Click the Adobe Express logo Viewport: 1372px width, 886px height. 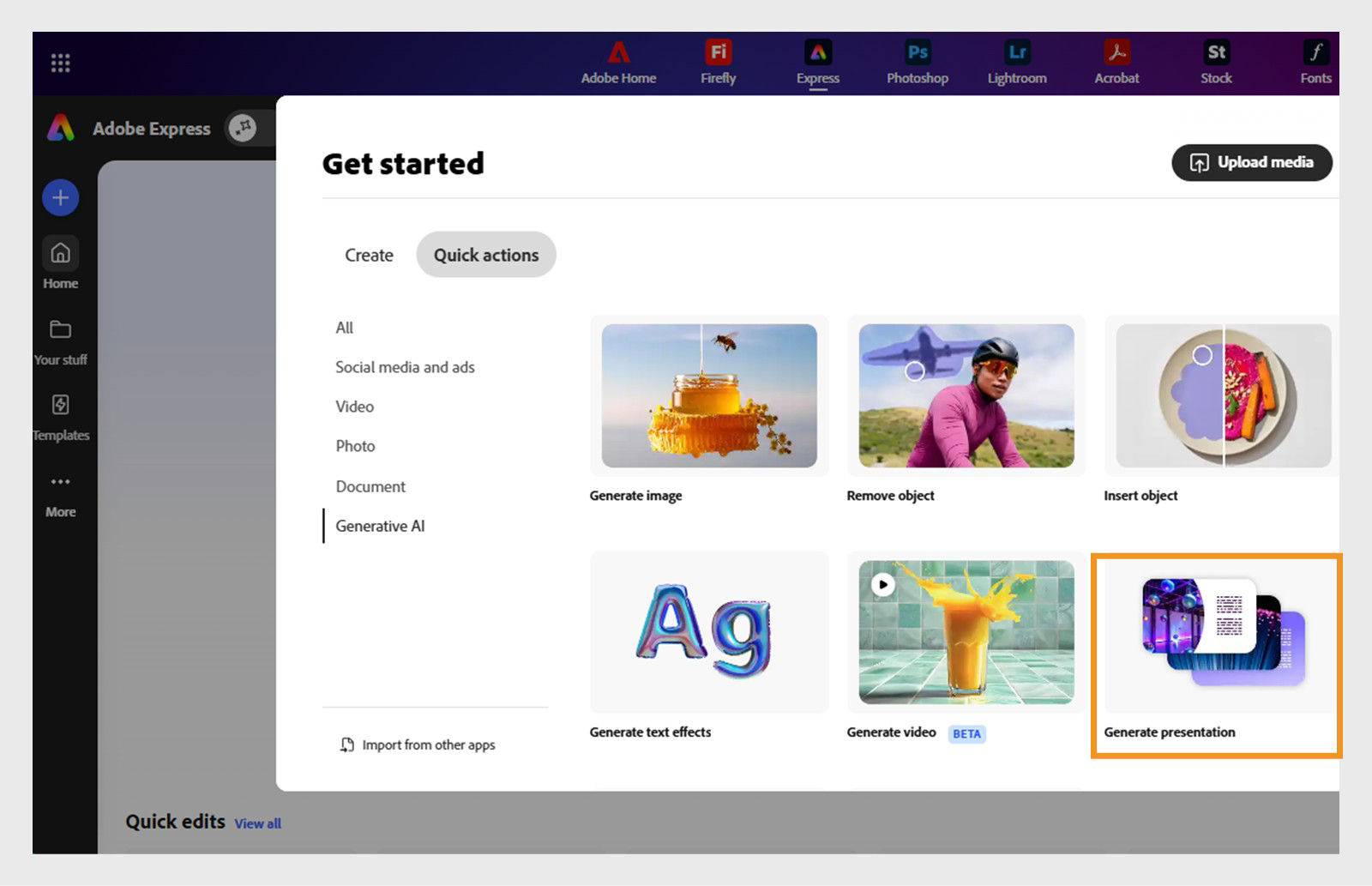[x=61, y=129]
